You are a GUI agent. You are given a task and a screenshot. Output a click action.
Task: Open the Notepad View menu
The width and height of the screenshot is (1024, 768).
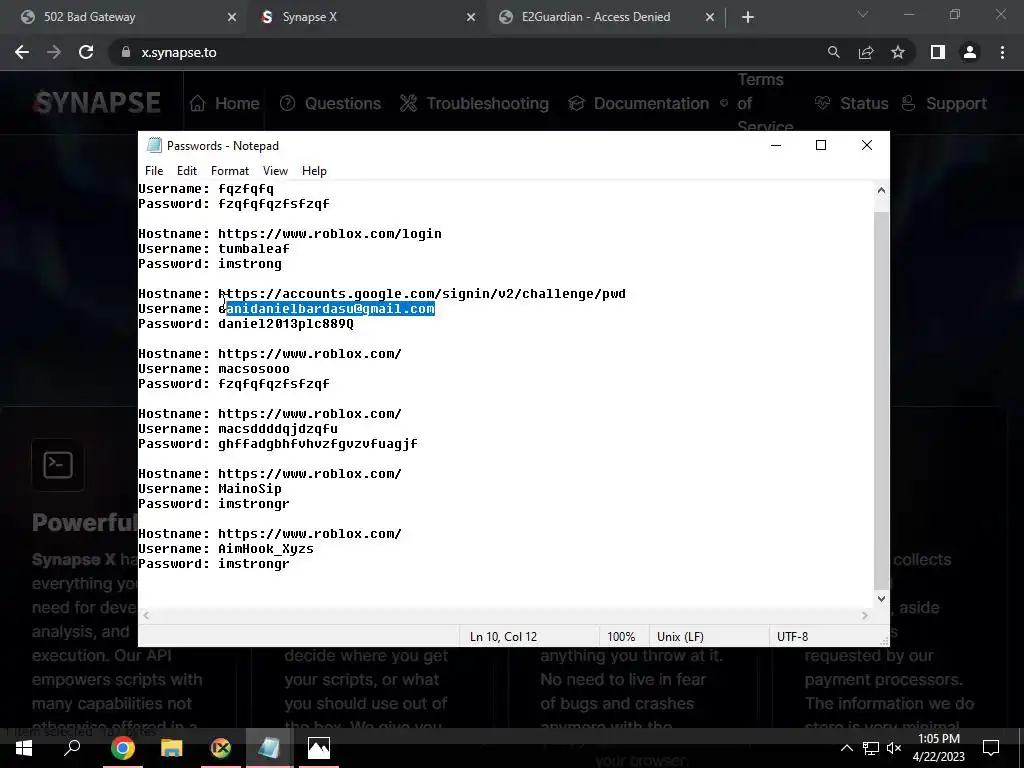(x=275, y=170)
